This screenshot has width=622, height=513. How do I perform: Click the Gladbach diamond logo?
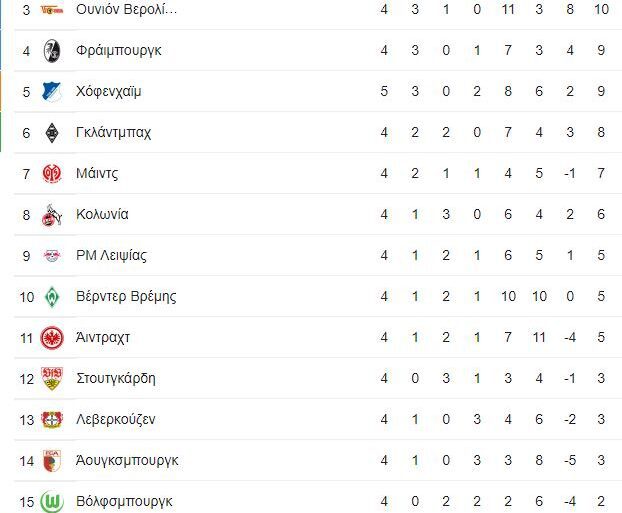tap(52, 133)
